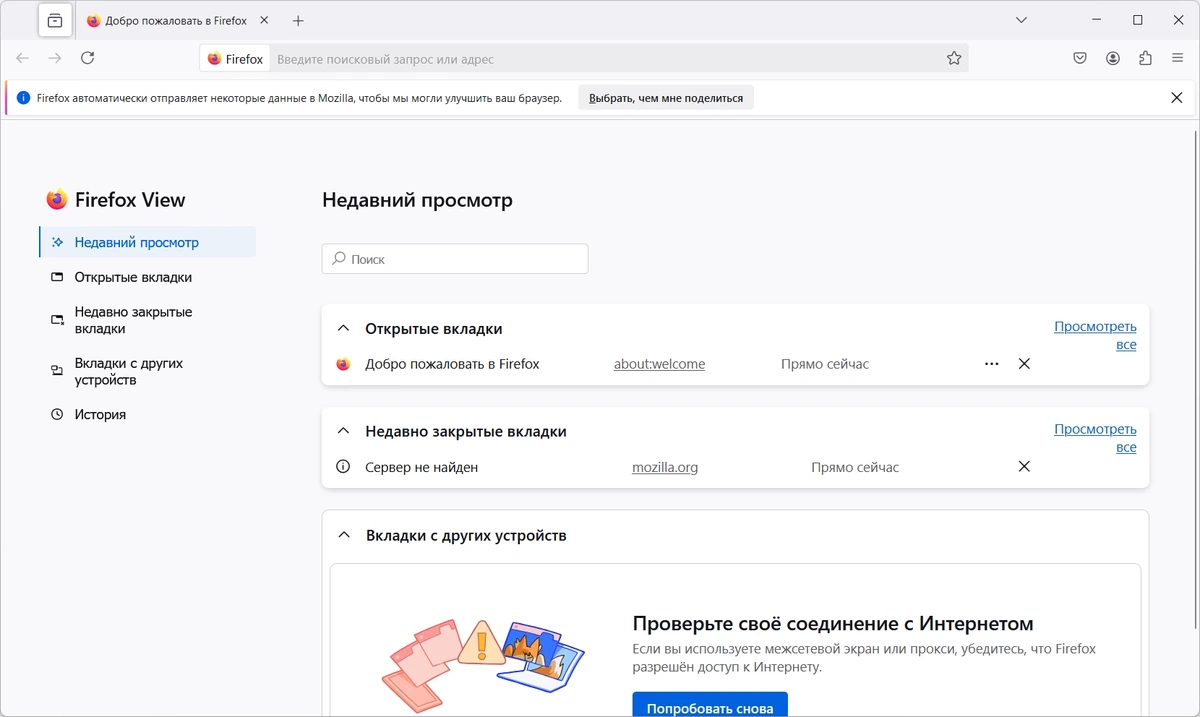Bookmark this page with the star icon
Screen dimensions: 1200x717
tap(954, 59)
